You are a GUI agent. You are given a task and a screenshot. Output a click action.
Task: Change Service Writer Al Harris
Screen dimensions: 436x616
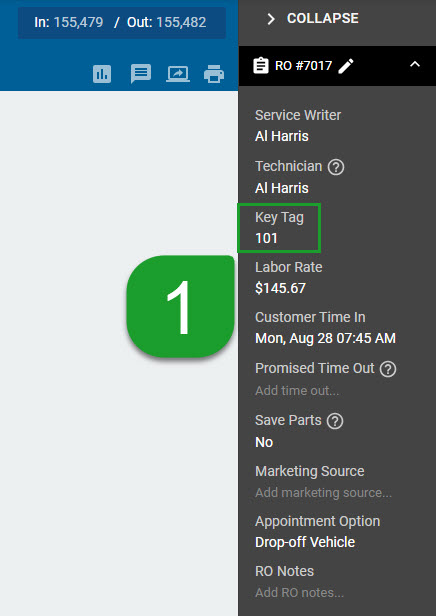pyautogui.click(x=282, y=136)
